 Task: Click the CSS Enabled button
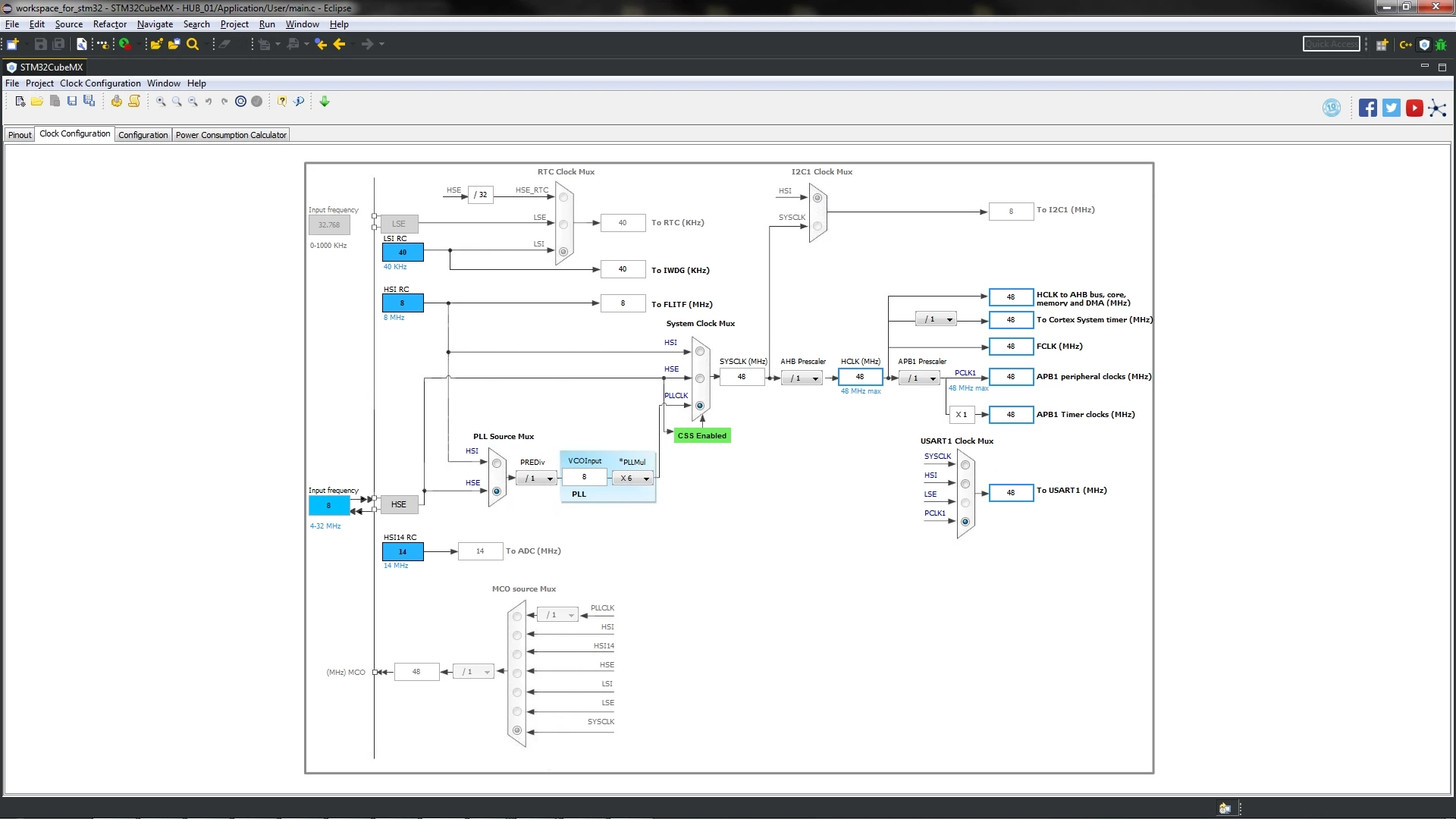pyautogui.click(x=702, y=436)
